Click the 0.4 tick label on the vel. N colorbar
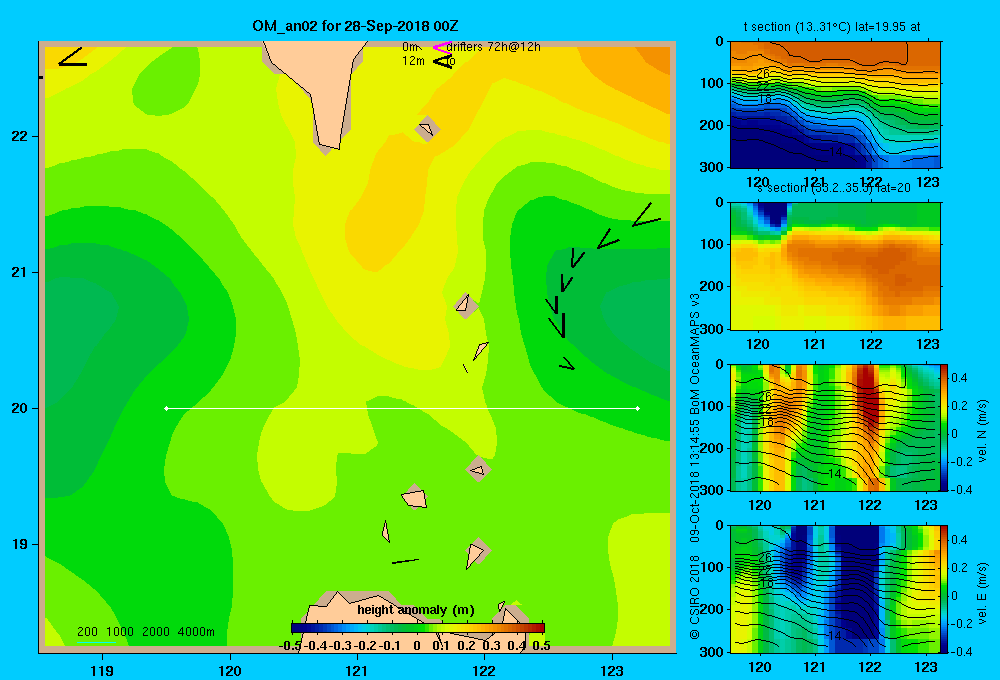 959,378
